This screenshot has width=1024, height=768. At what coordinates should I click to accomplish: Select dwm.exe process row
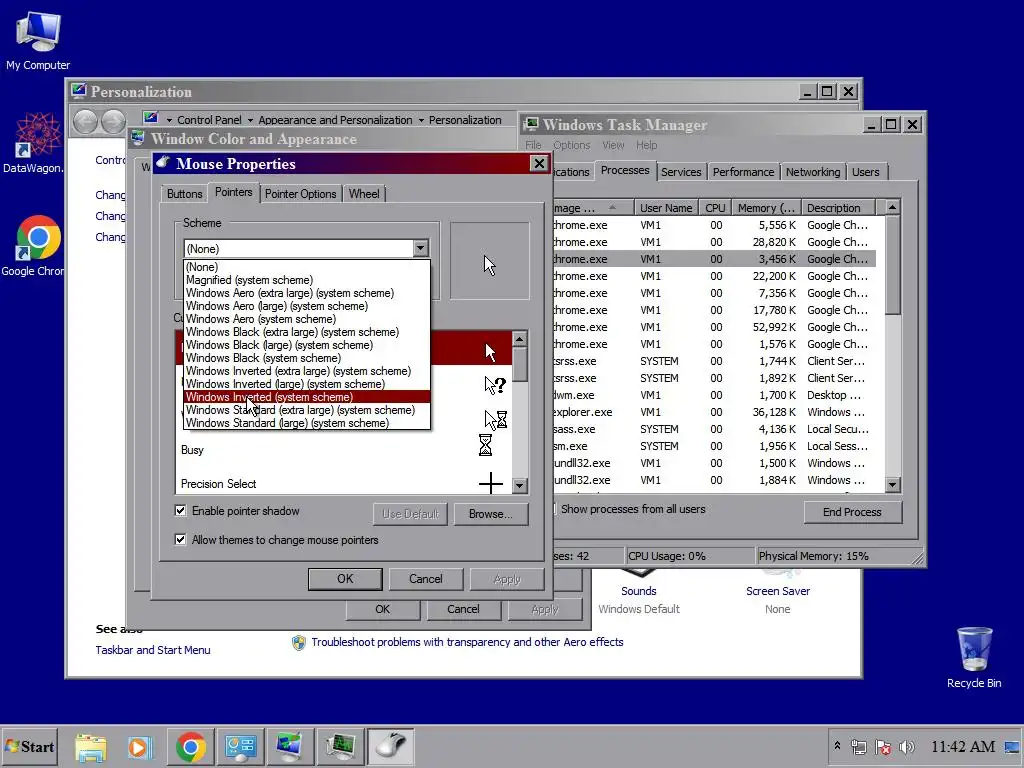pyautogui.click(x=714, y=395)
